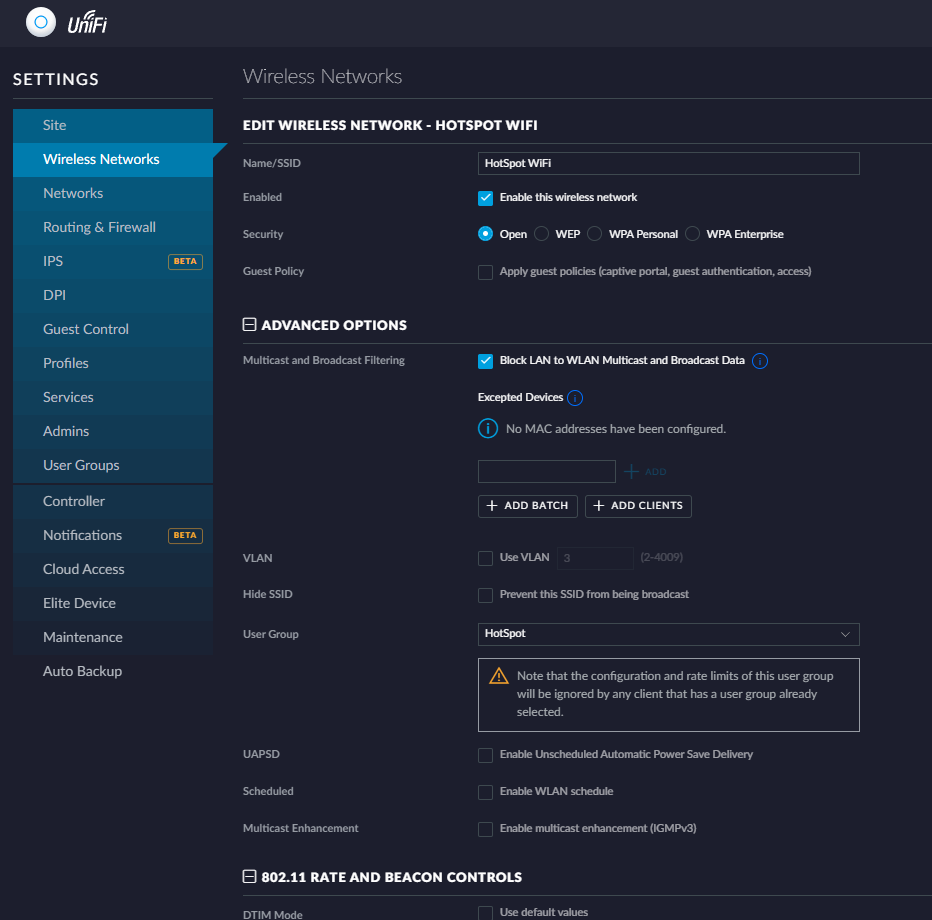This screenshot has height=920, width=932.
Task: Click the ADD CLIENTS button
Action: tap(638, 506)
